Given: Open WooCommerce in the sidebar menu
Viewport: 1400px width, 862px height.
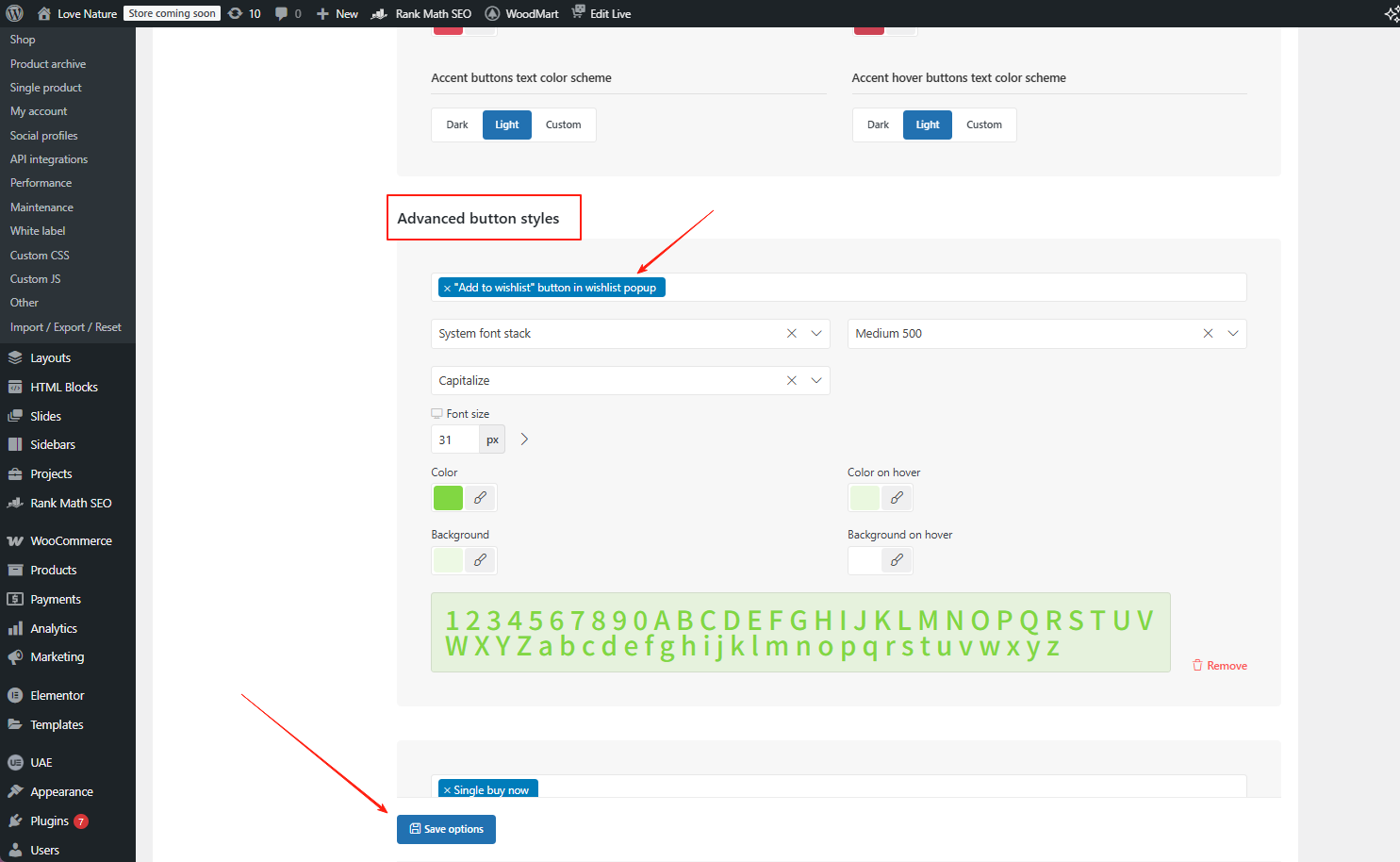Looking at the screenshot, I should coord(71,541).
